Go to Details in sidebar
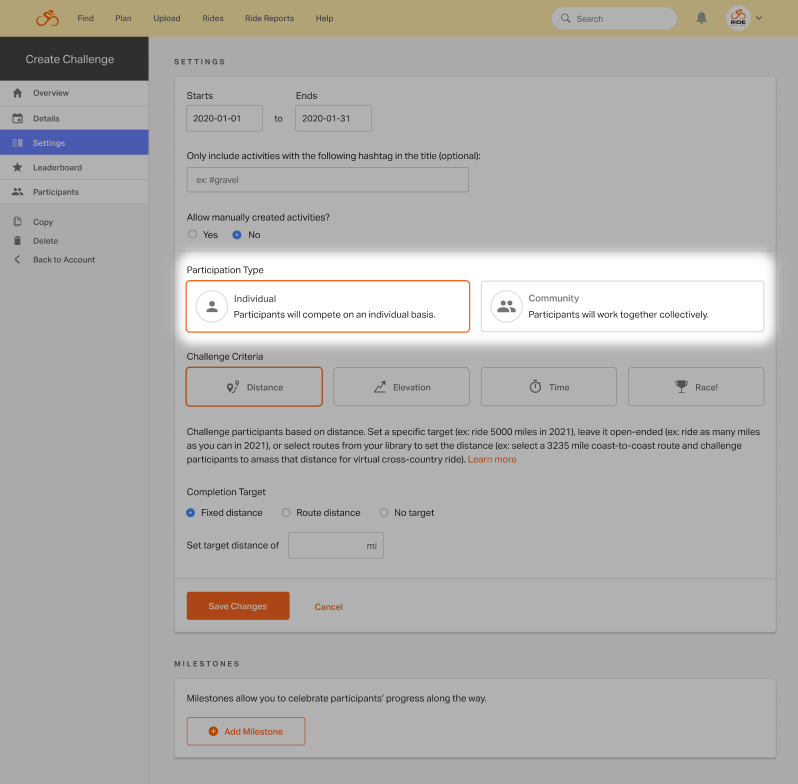 [x=74, y=118]
